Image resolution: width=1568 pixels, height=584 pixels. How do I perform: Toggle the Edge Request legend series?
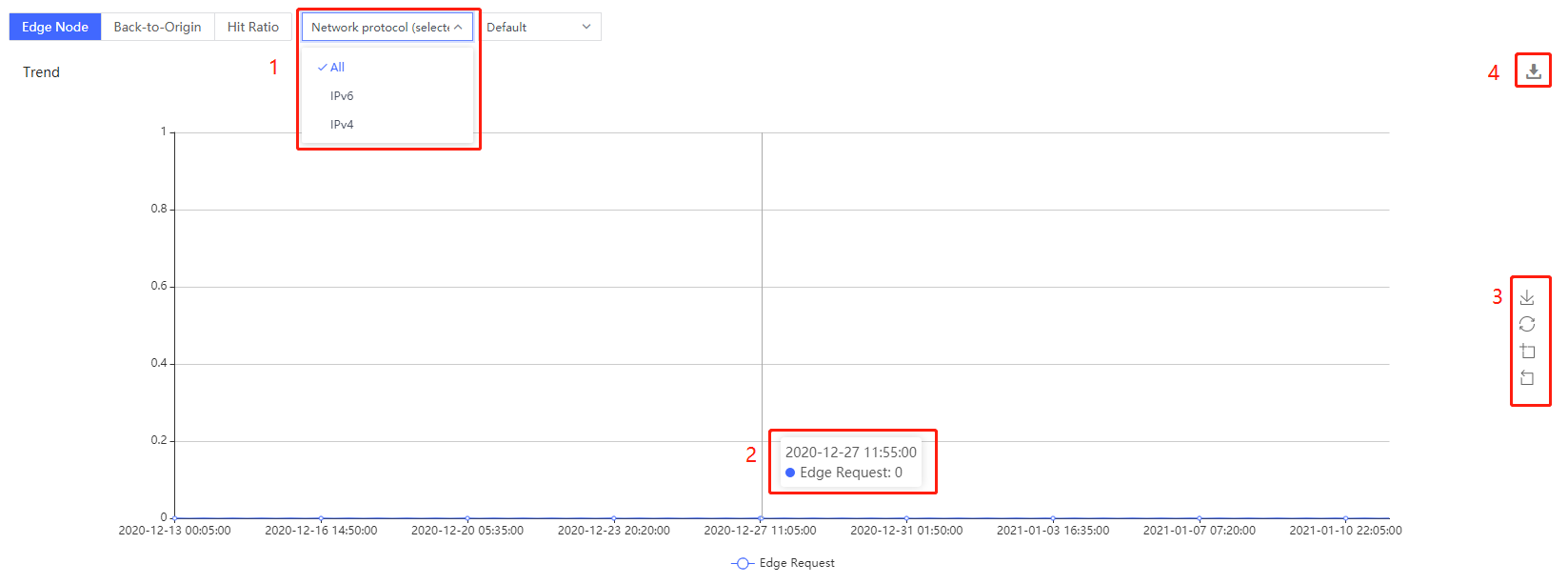pos(783,563)
